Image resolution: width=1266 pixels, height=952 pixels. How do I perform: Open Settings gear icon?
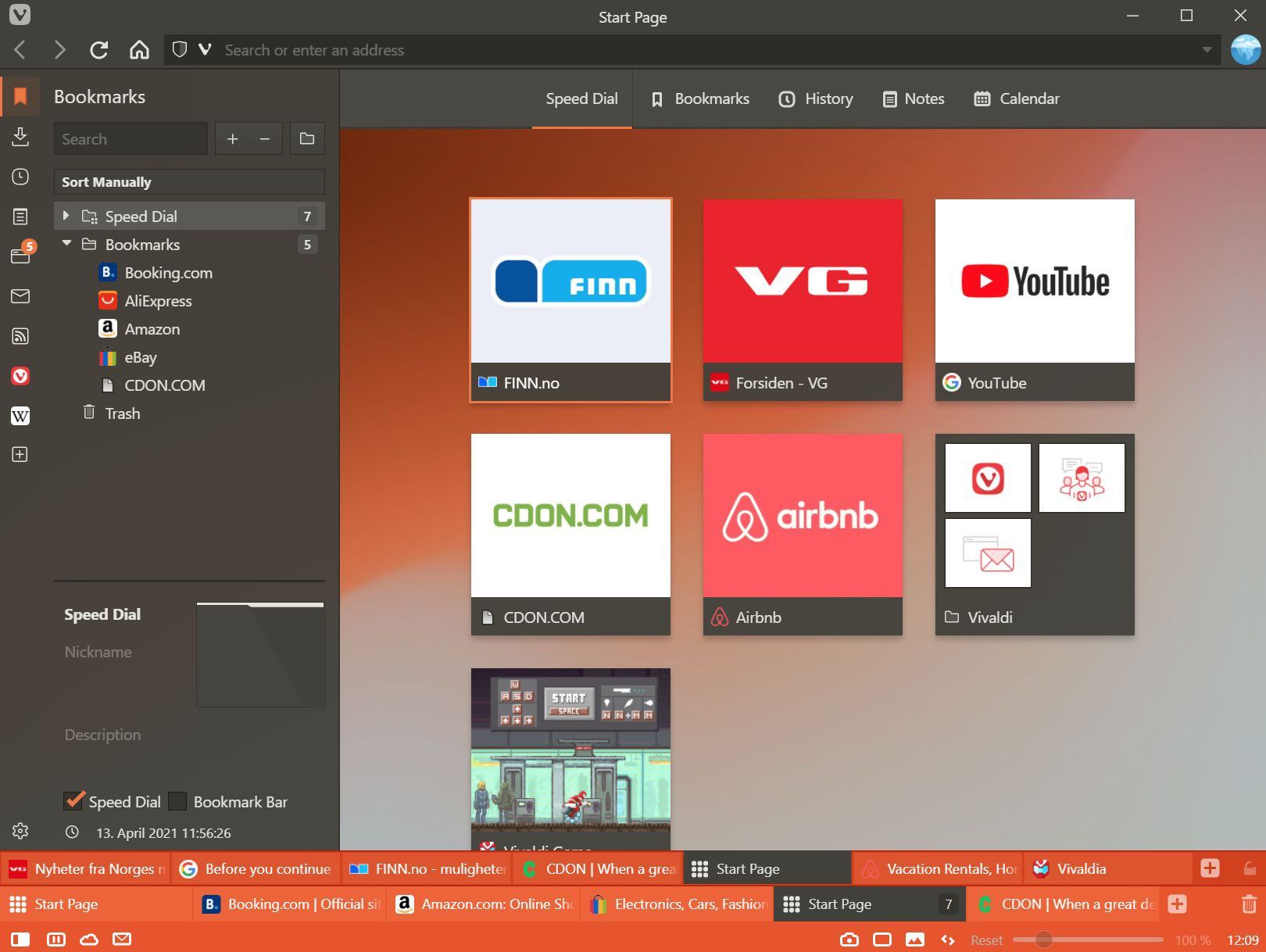point(20,831)
